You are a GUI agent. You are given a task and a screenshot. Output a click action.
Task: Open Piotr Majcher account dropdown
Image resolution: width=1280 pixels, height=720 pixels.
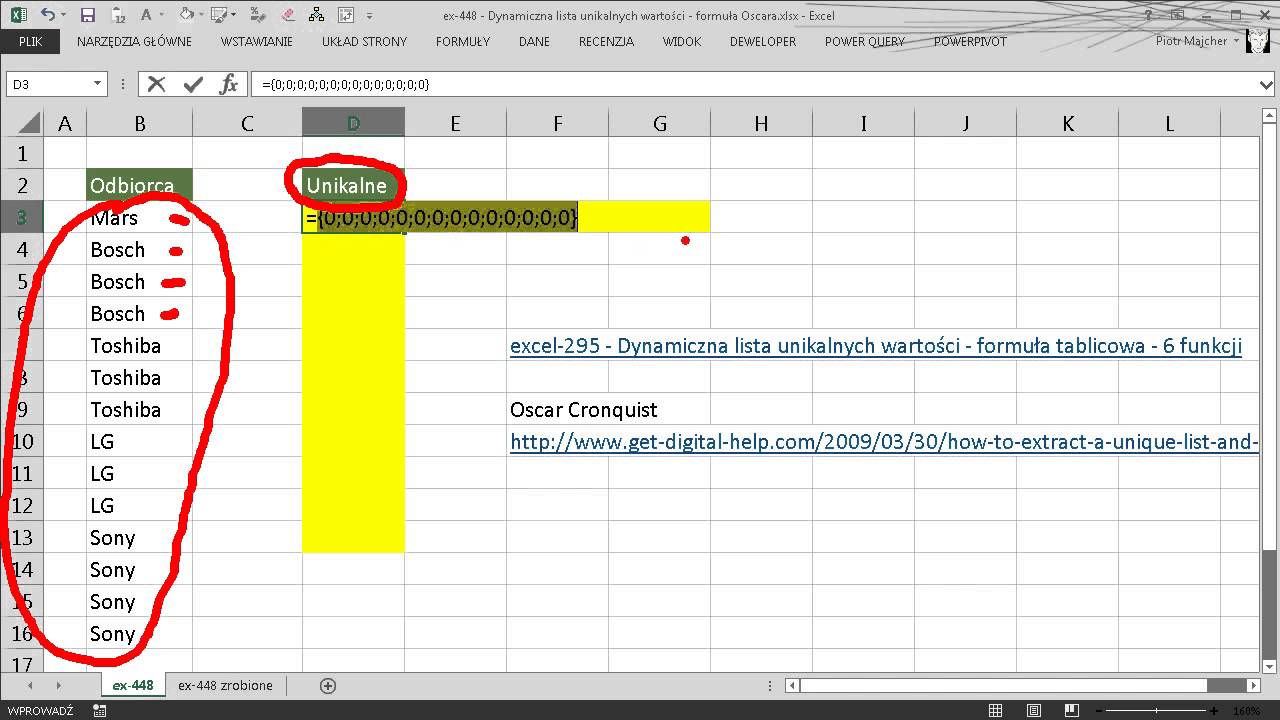(x=1236, y=42)
